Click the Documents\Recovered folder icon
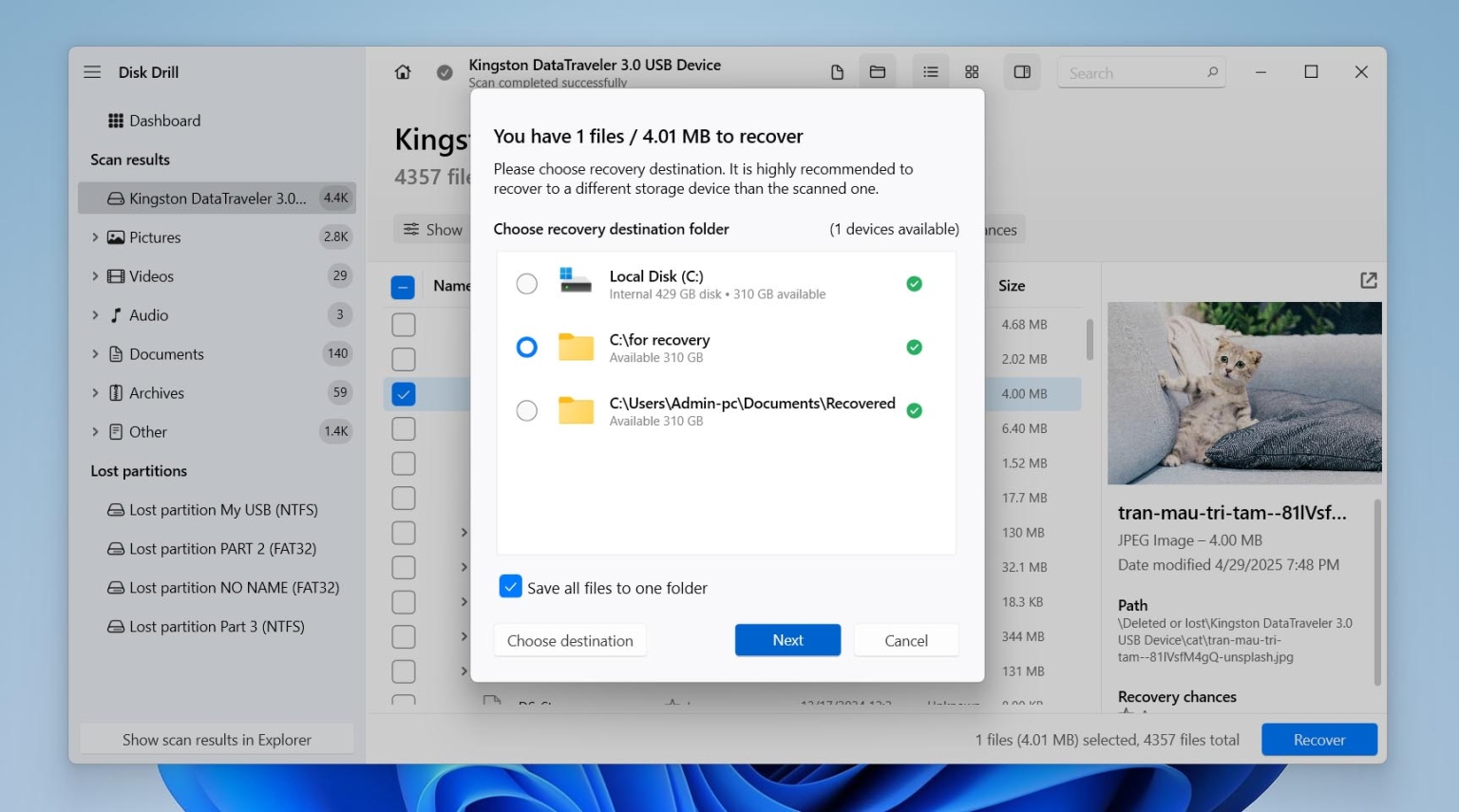This screenshot has height=812, width=1459. [576, 410]
